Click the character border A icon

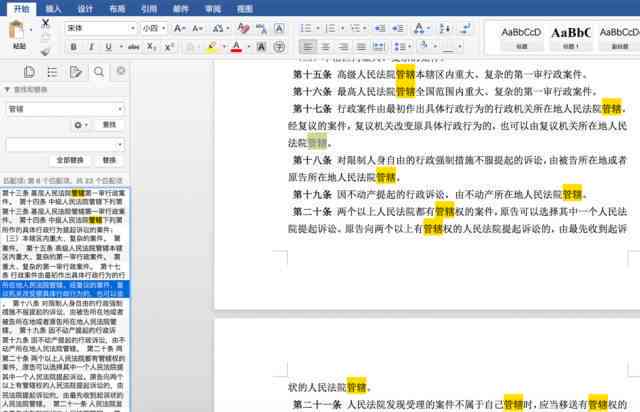(x=279, y=28)
